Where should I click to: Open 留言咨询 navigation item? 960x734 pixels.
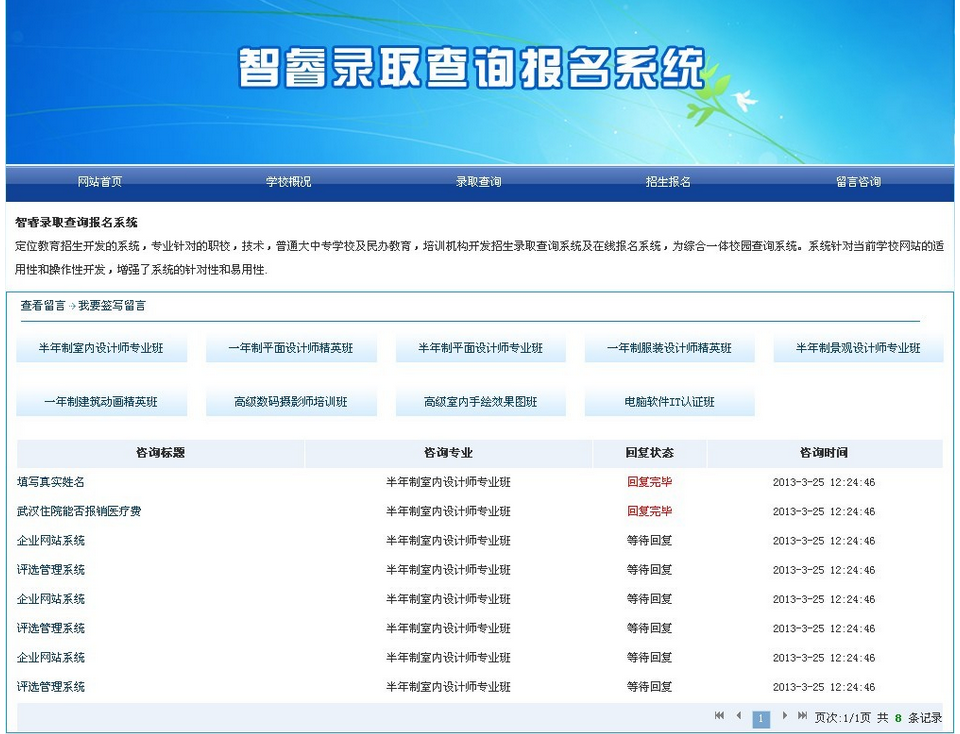pyautogui.click(x=858, y=182)
